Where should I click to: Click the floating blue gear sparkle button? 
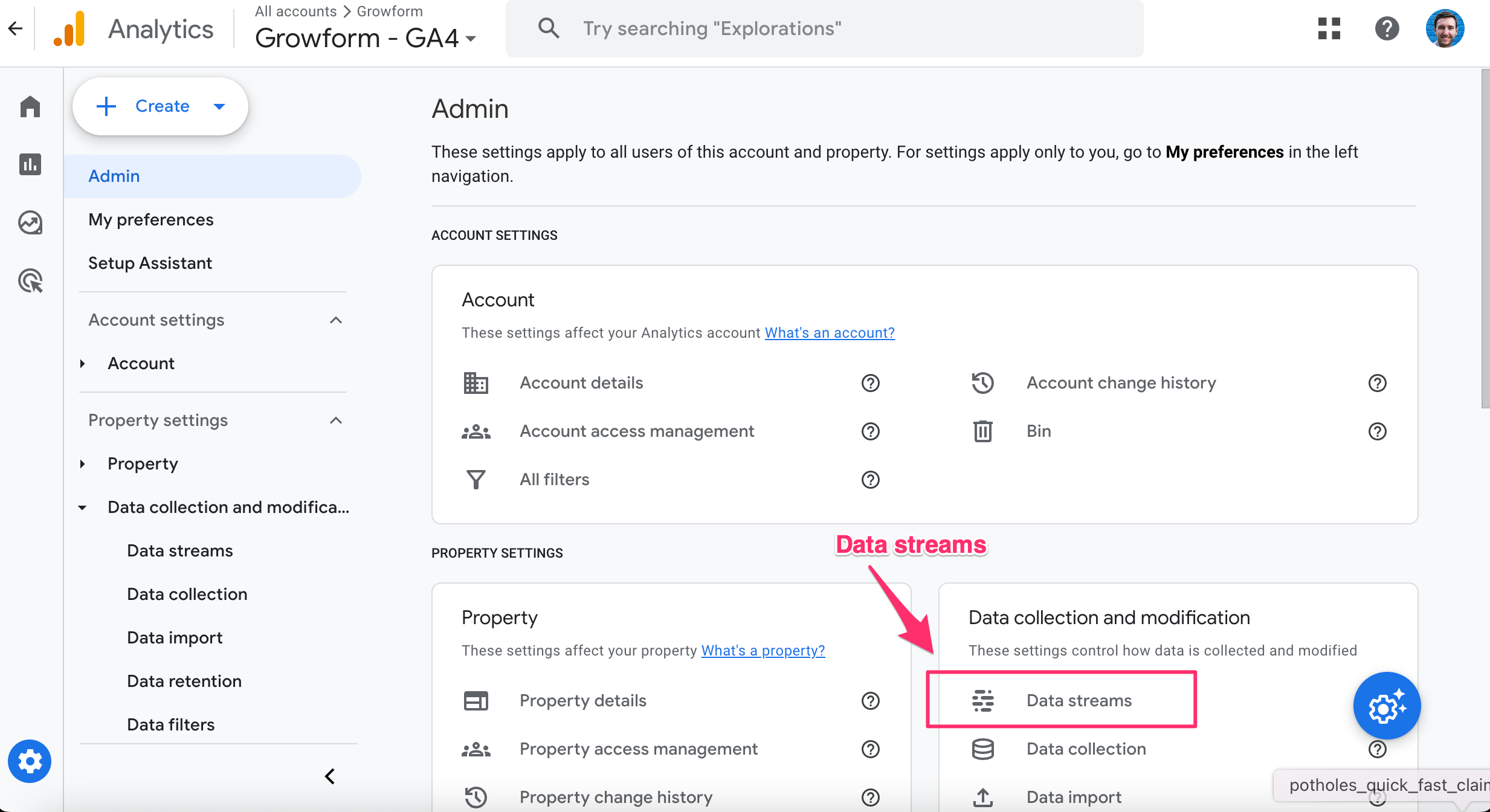point(1387,706)
